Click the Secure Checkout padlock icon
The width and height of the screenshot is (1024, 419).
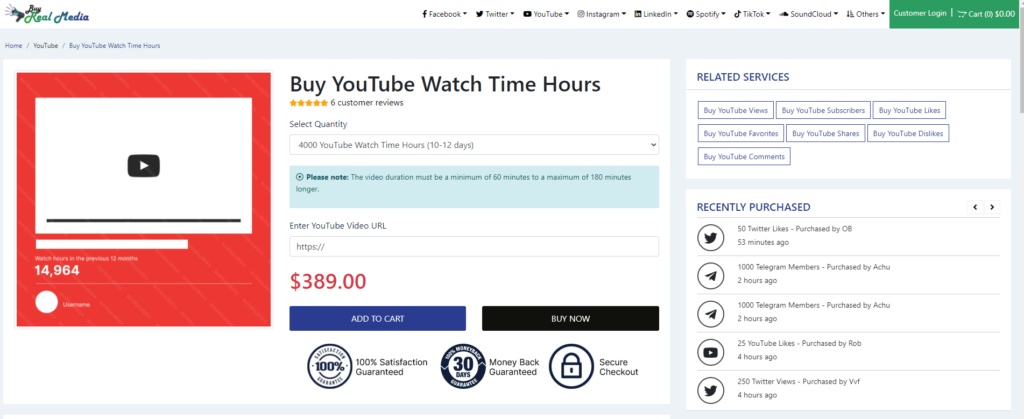(571, 366)
